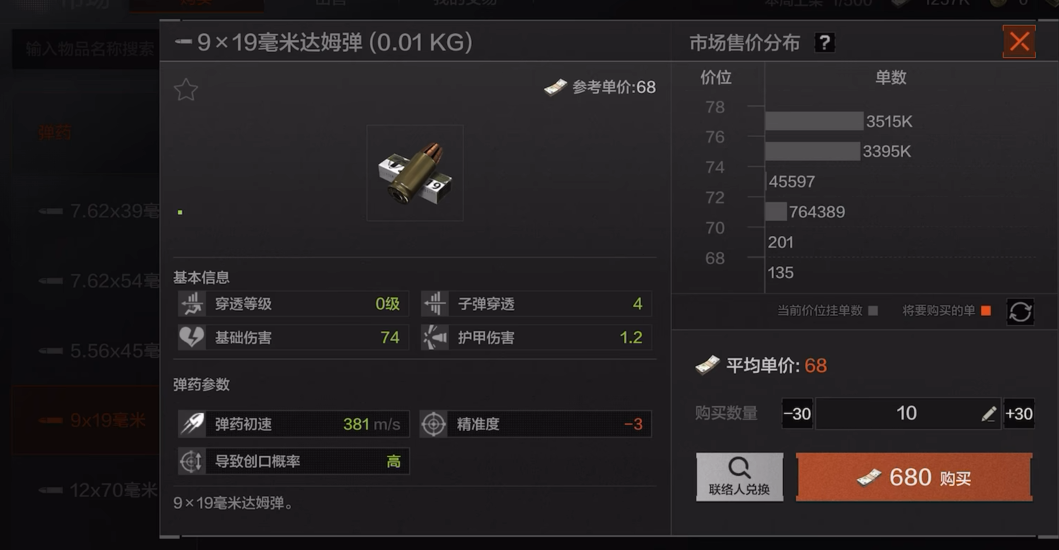Close the item detail dialog
1059x550 pixels.
pos(1019,42)
